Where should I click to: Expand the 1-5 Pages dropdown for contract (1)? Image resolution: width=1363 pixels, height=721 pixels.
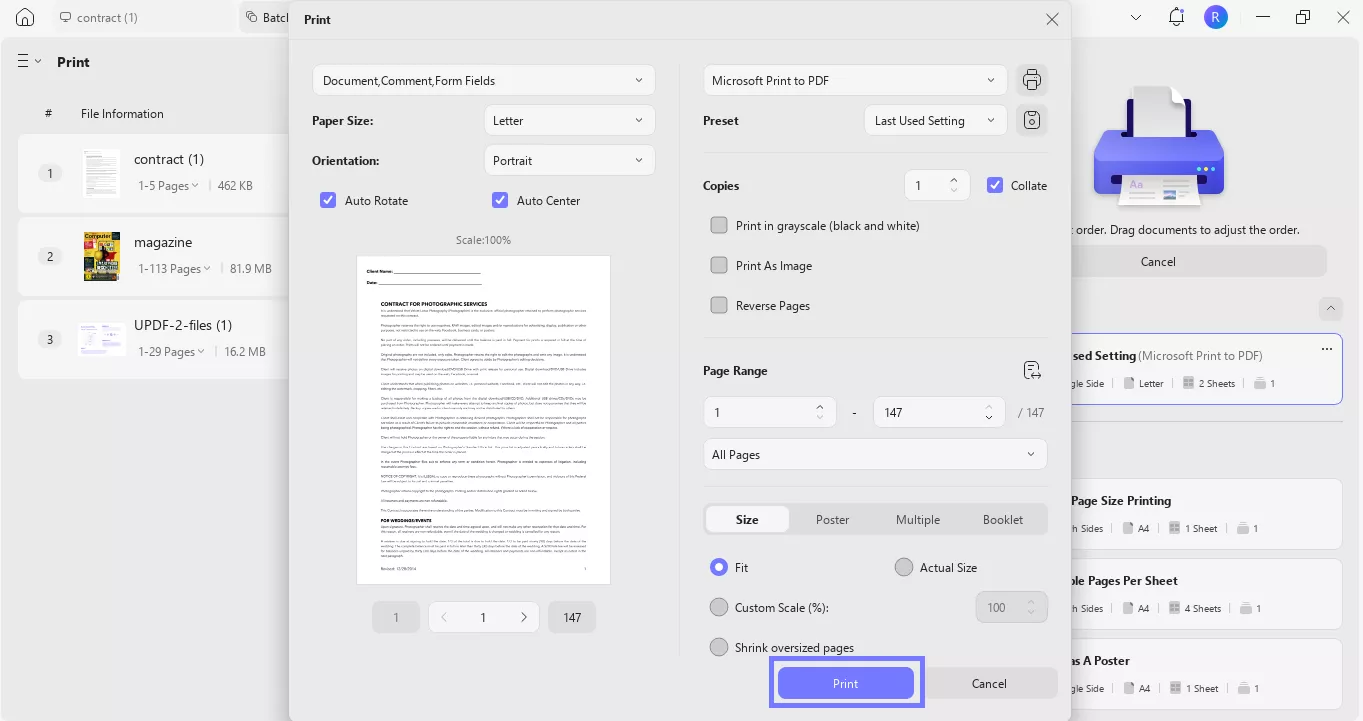coord(168,185)
